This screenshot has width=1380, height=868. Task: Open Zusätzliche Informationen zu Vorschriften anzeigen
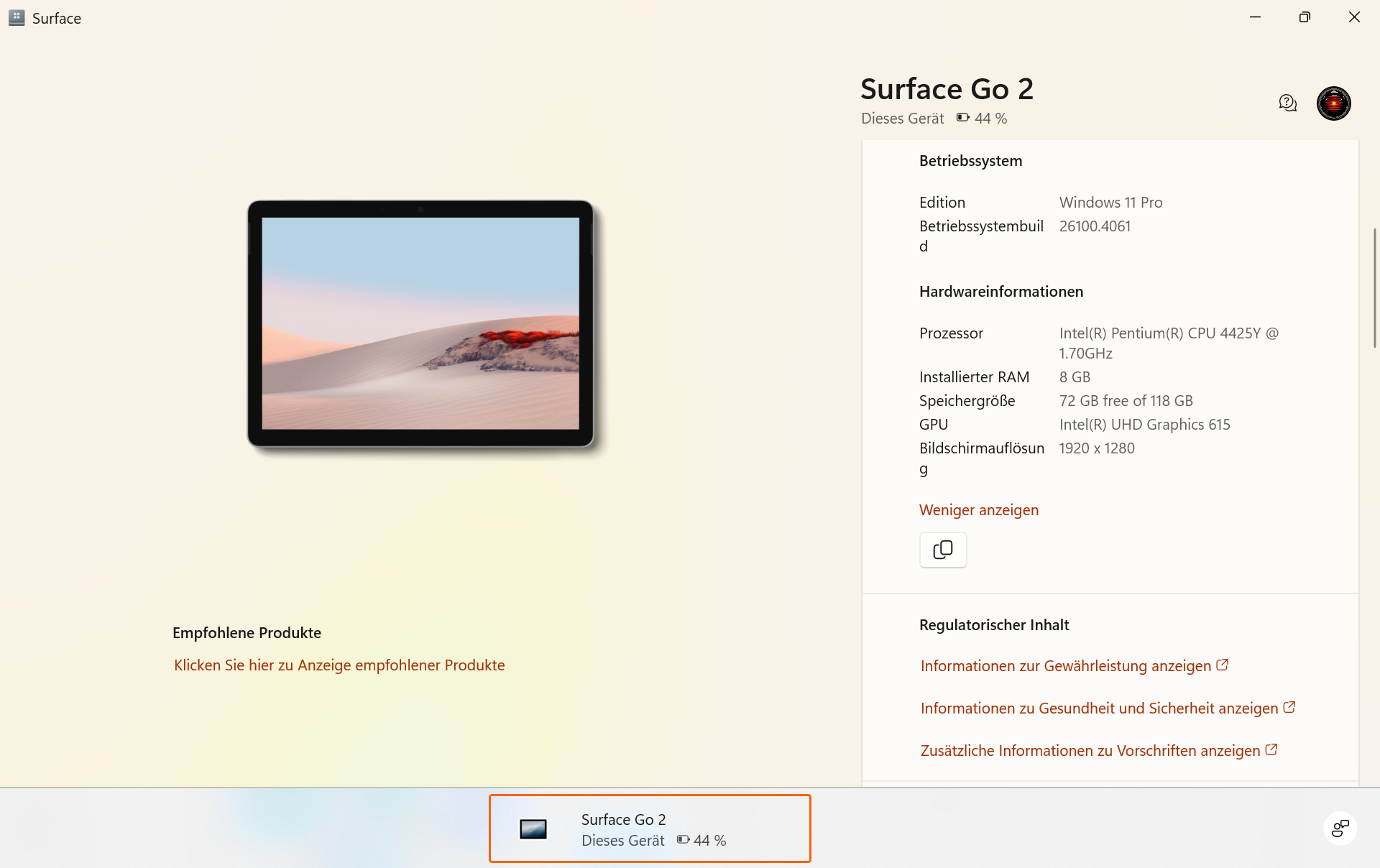click(1090, 751)
